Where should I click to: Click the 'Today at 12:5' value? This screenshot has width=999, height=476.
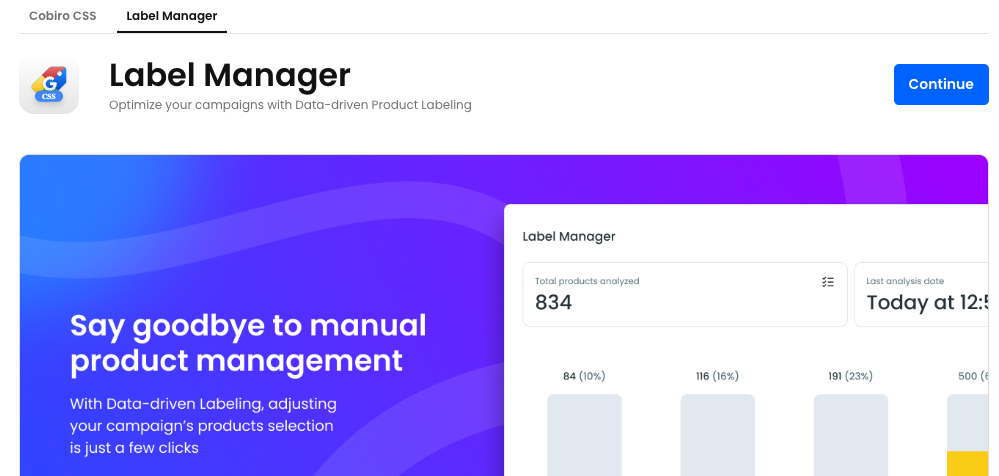click(927, 302)
